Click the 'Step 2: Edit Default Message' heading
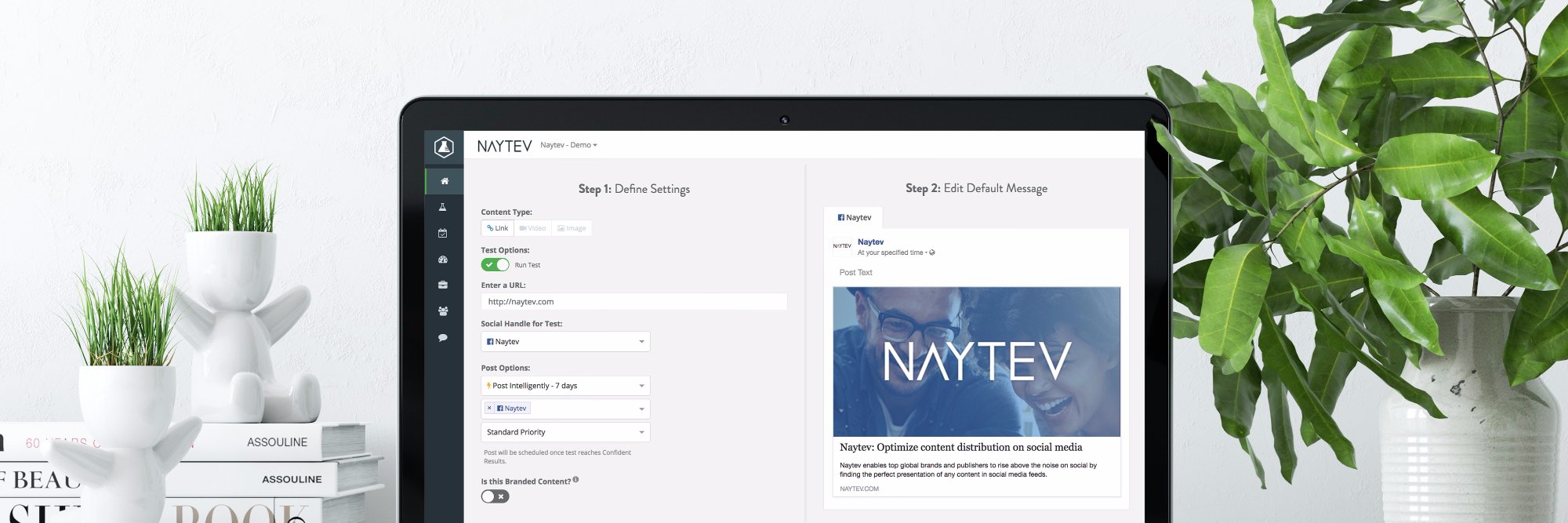The width and height of the screenshot is (1568, 523). point(976,188)
